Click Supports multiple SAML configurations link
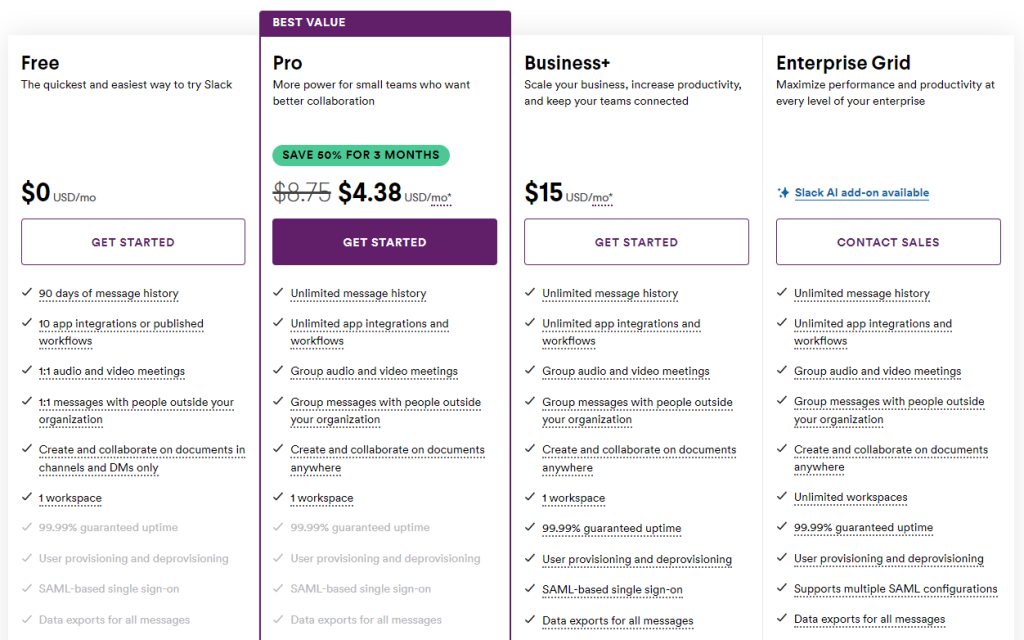Viewport: 1024px width, 640px height. tap(896, 589)
